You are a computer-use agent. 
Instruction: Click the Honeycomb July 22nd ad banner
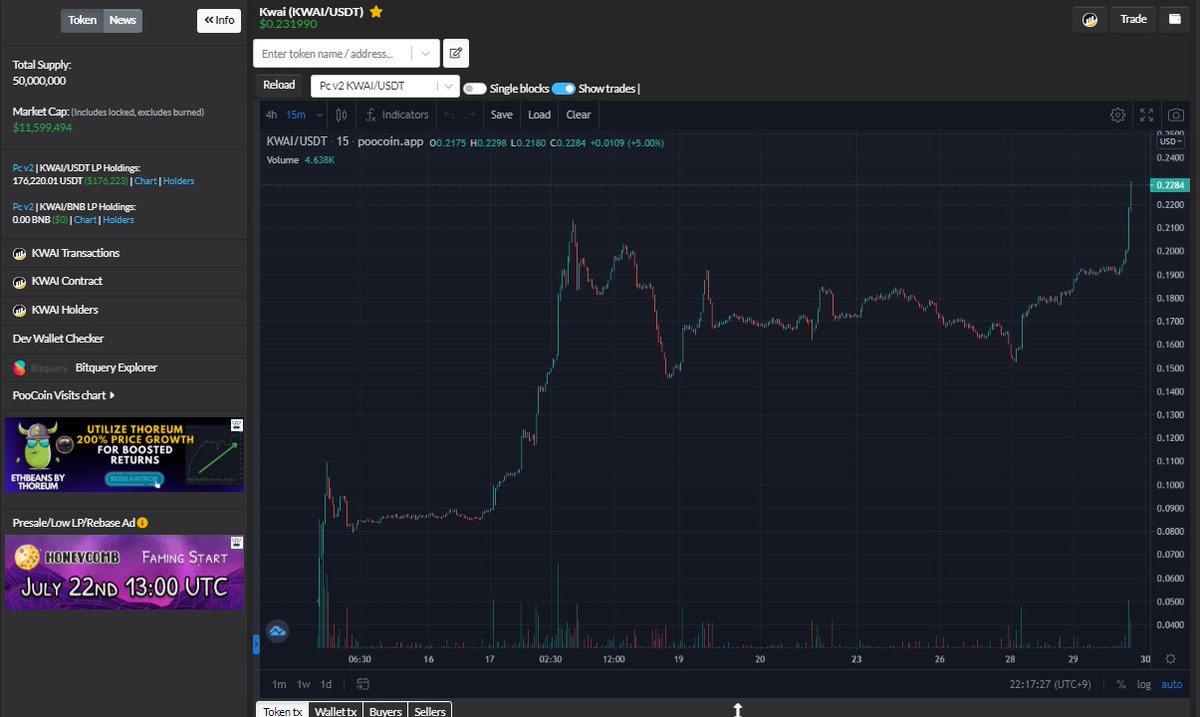tap(124, 572)
